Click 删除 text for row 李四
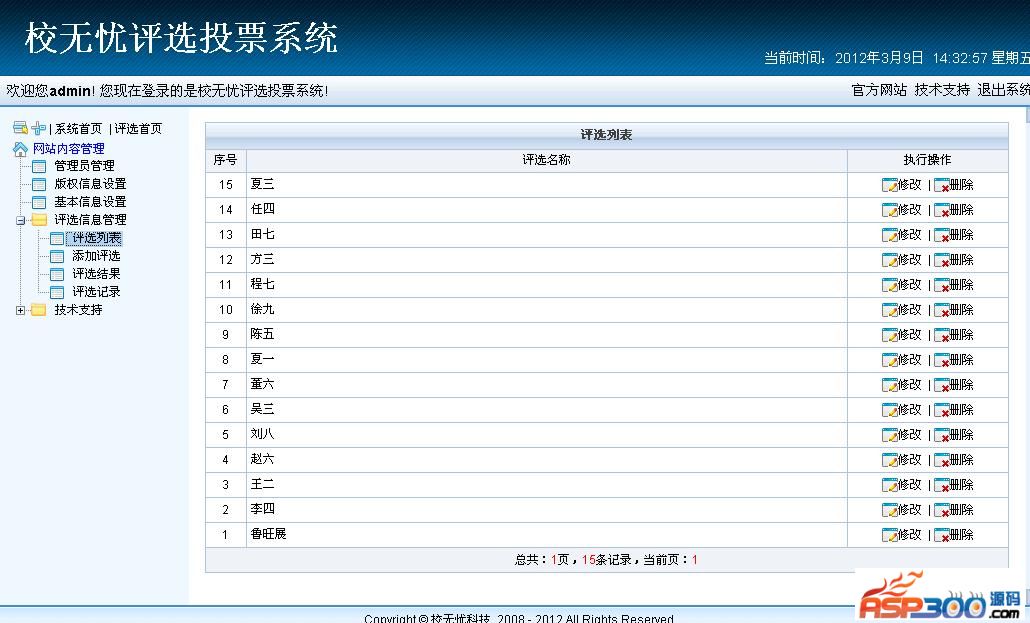Image resolution: width=1030 pixels, height=623 pixels. coord(962,510)
